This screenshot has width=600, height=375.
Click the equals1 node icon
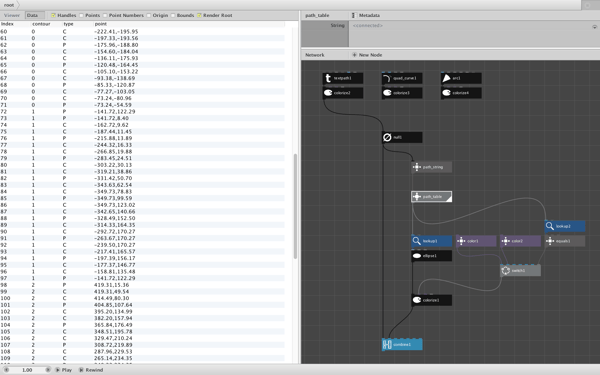(549, 241)
